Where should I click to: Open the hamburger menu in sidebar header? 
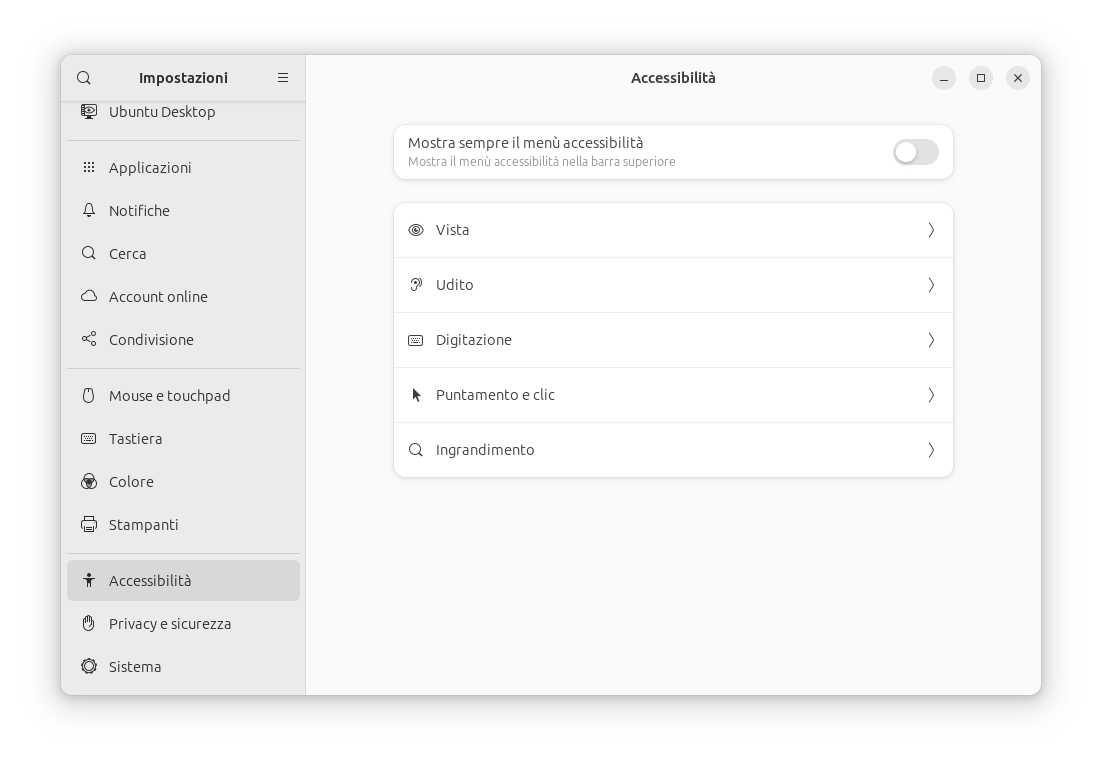(283, 78)
